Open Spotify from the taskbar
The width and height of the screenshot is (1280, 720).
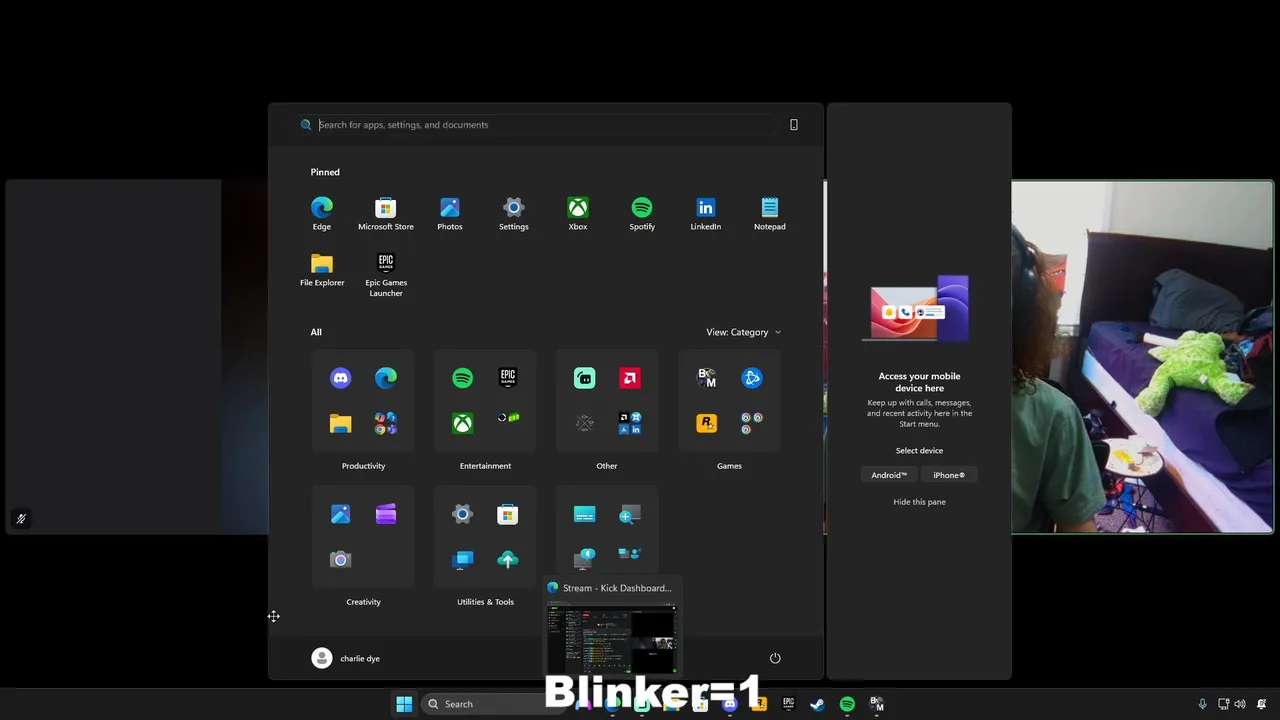point(847,704)
